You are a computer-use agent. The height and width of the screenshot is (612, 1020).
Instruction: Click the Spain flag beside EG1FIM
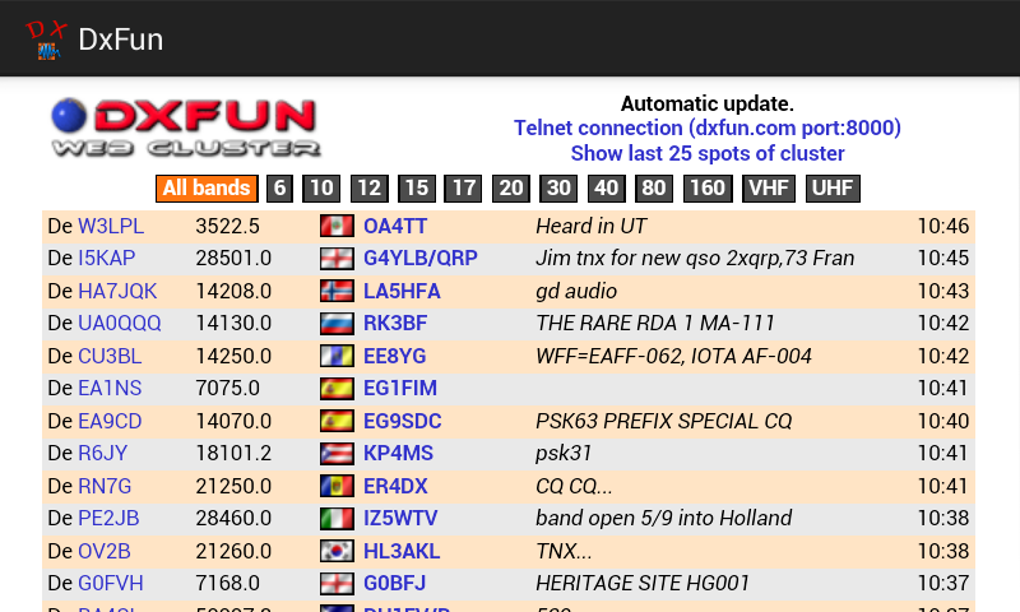point(337,388)
